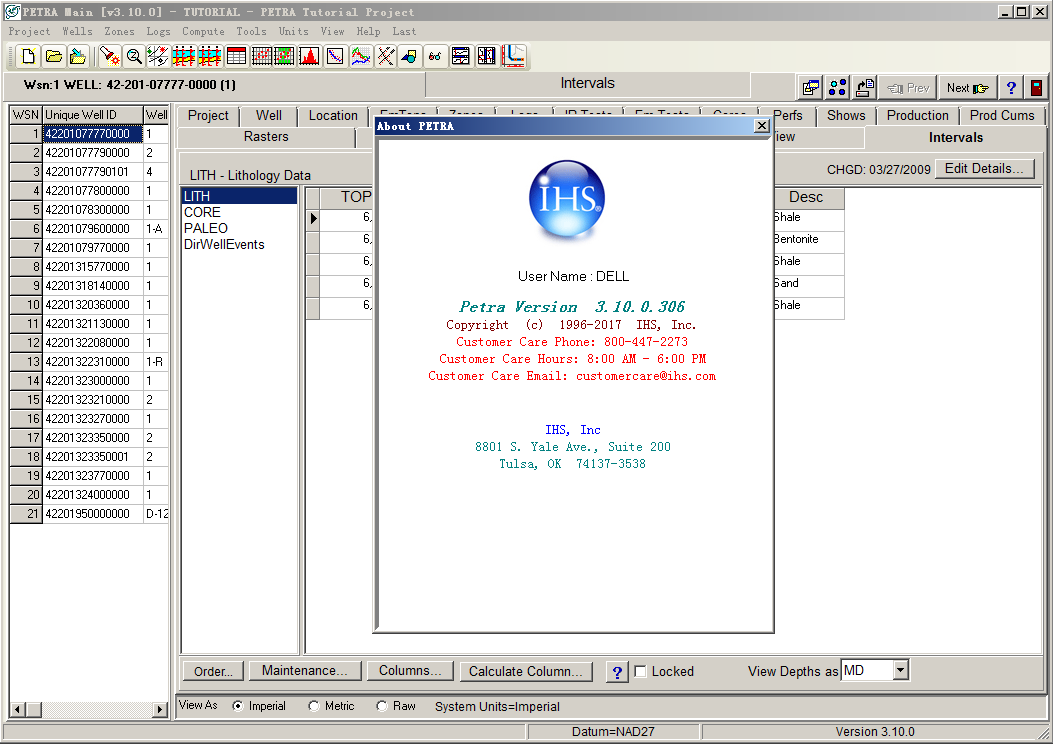Select the Metric radio button

pos(314,706)
